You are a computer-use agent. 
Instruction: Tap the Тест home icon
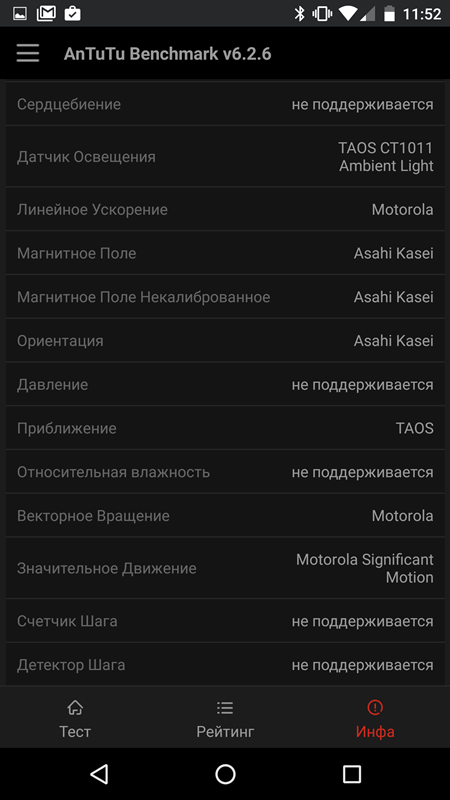click(75, 708)
